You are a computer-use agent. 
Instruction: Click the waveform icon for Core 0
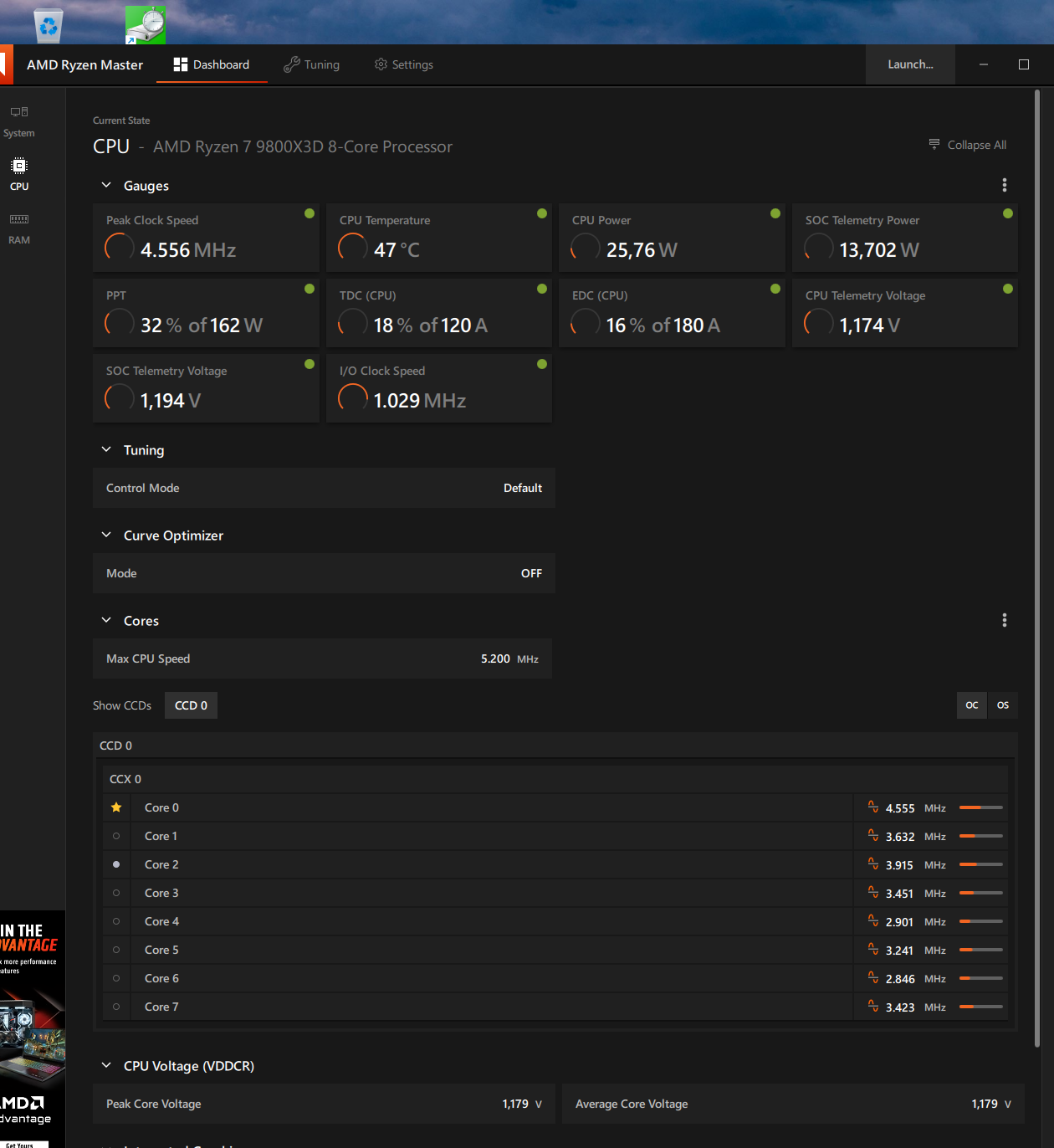point(873,807)
